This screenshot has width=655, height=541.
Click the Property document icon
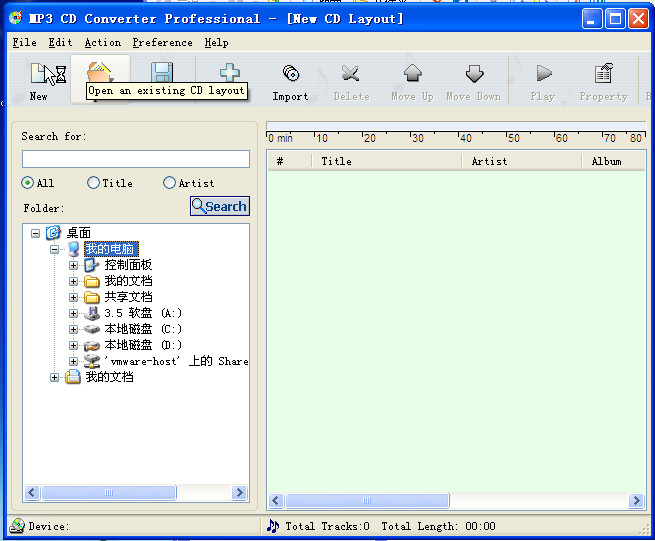[x=604, y=74]
